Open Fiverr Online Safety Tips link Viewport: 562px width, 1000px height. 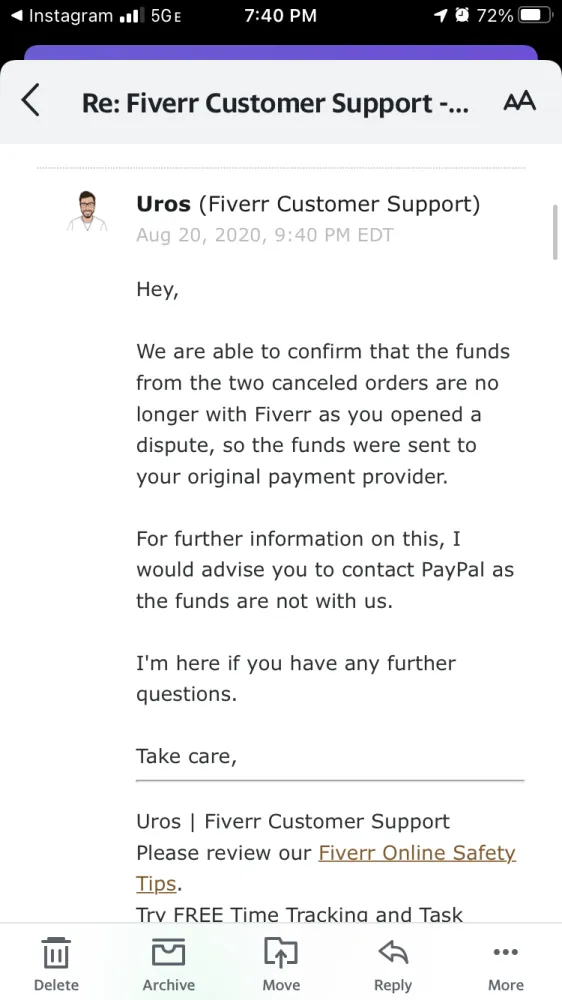coord(325,868)
